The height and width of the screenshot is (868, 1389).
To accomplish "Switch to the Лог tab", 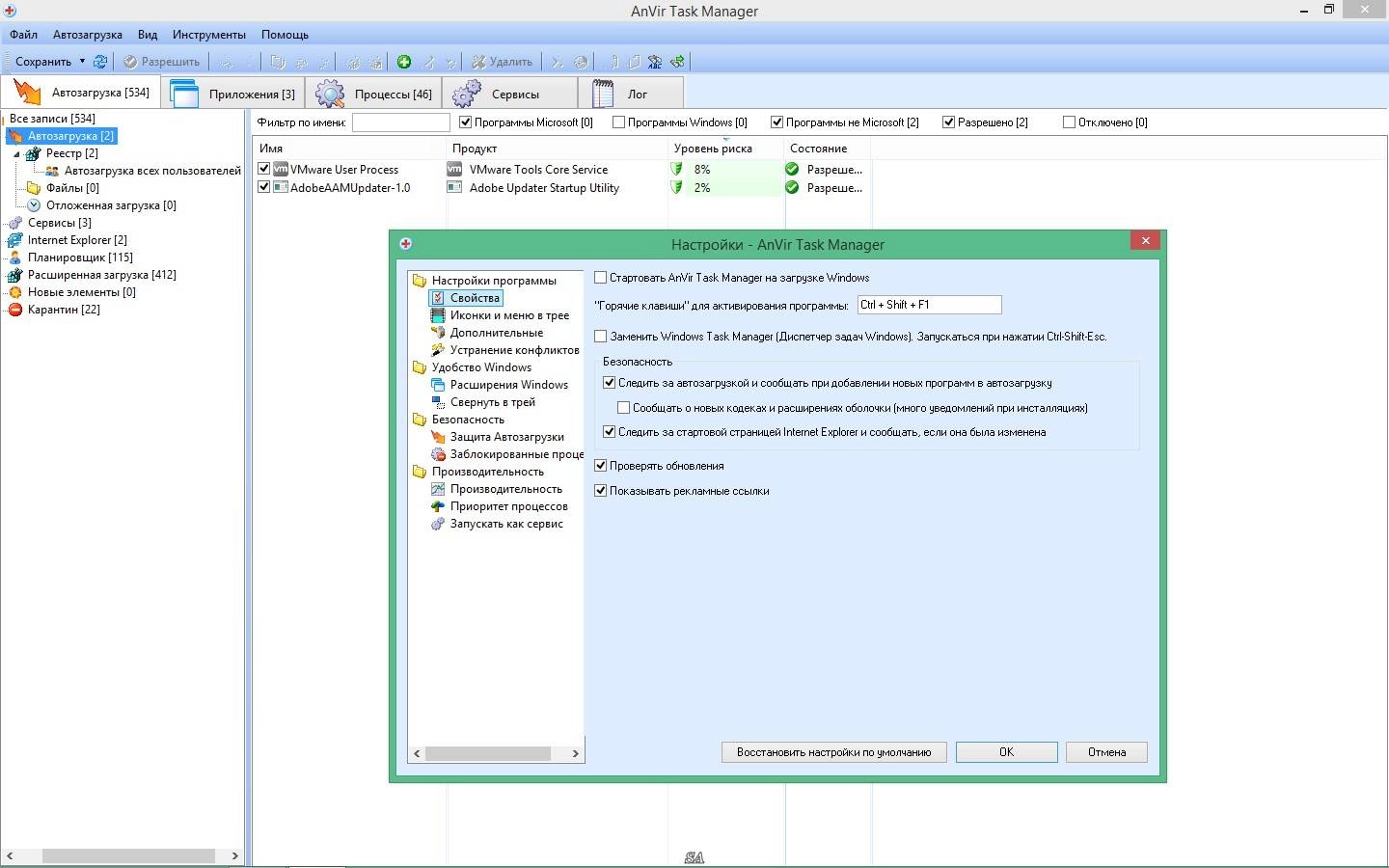I will [x=632, y=94].
